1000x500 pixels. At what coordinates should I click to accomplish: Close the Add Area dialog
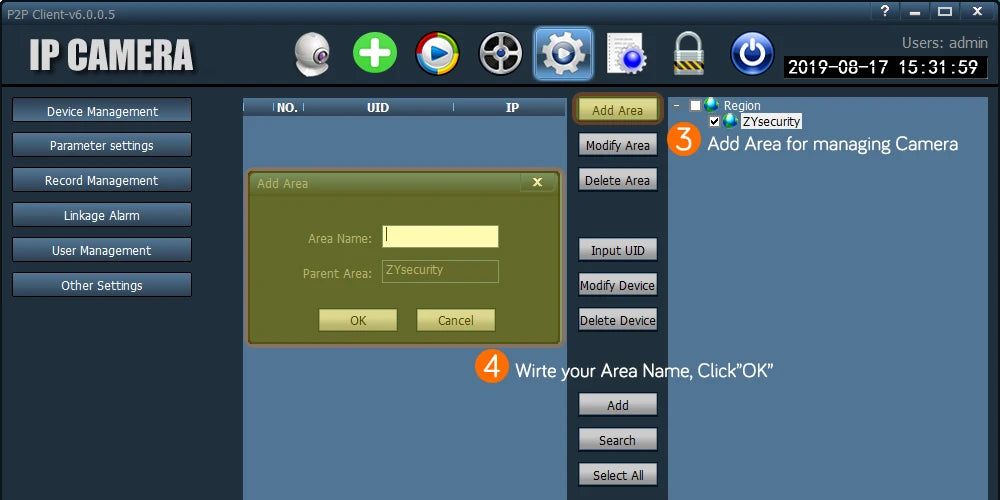pos(537,182)
